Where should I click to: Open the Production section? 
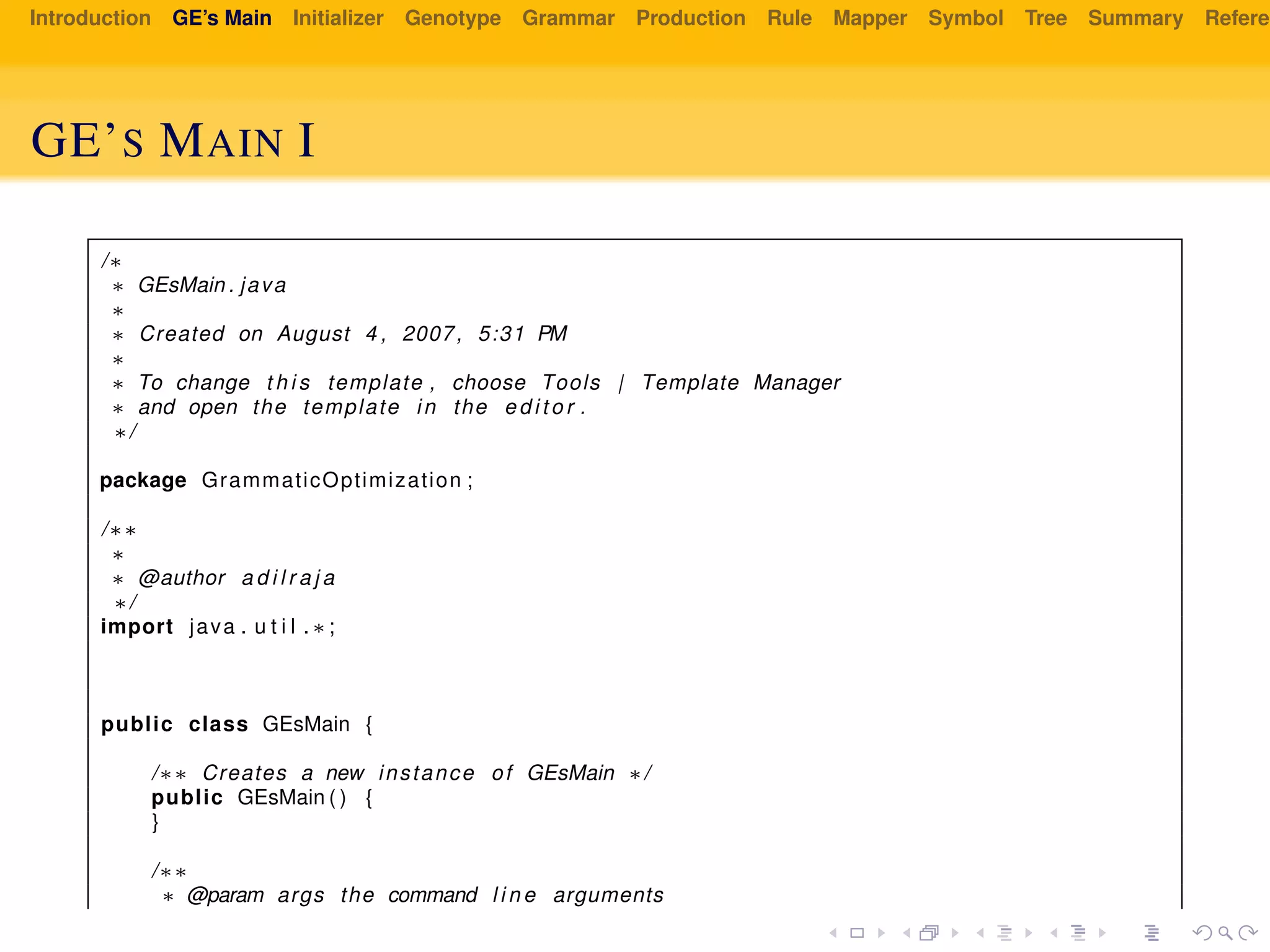pos(691,18)
